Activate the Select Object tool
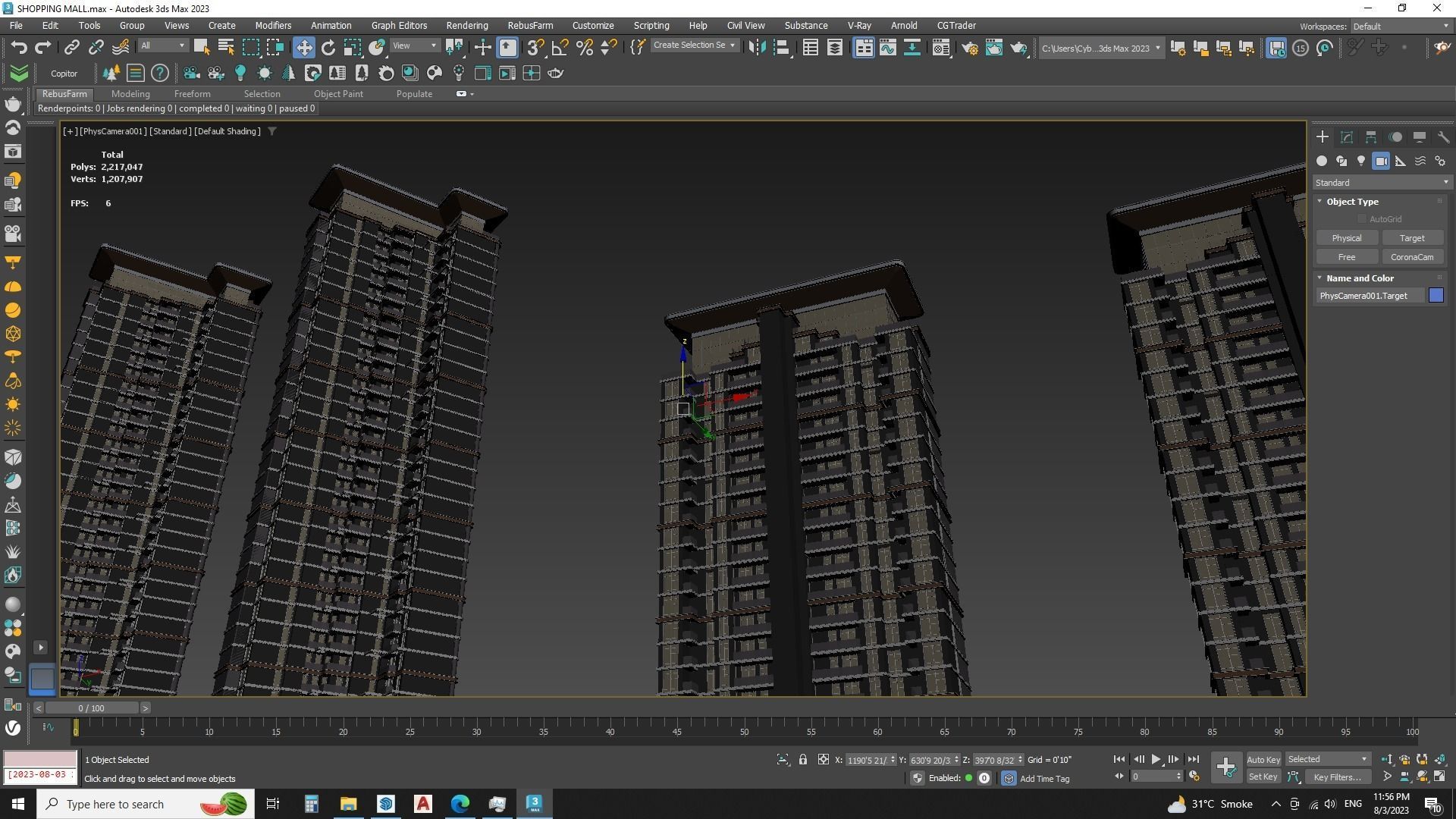Viewport: 1456px width, 819px height. point(202,48)
